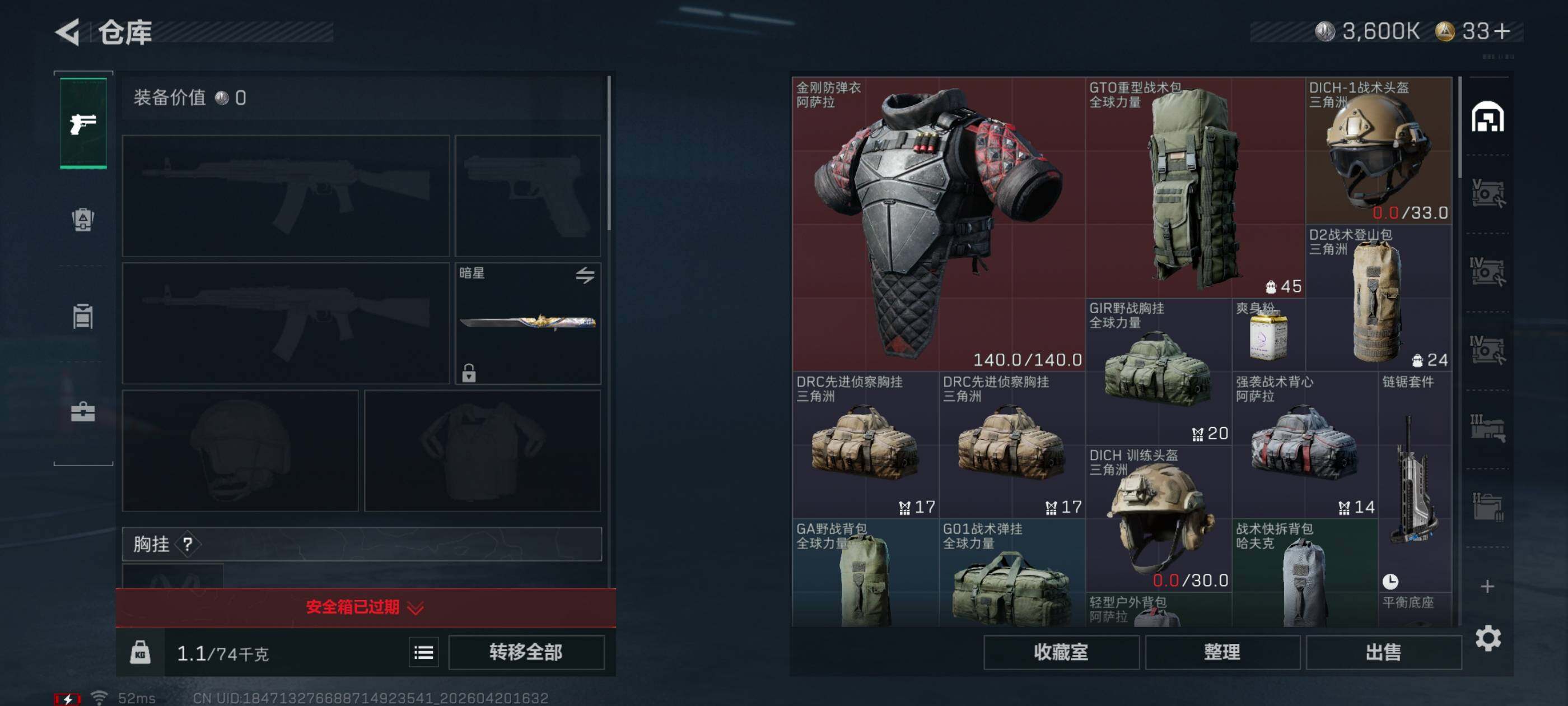Add a new stash page with plus icon

(1487, 586)
